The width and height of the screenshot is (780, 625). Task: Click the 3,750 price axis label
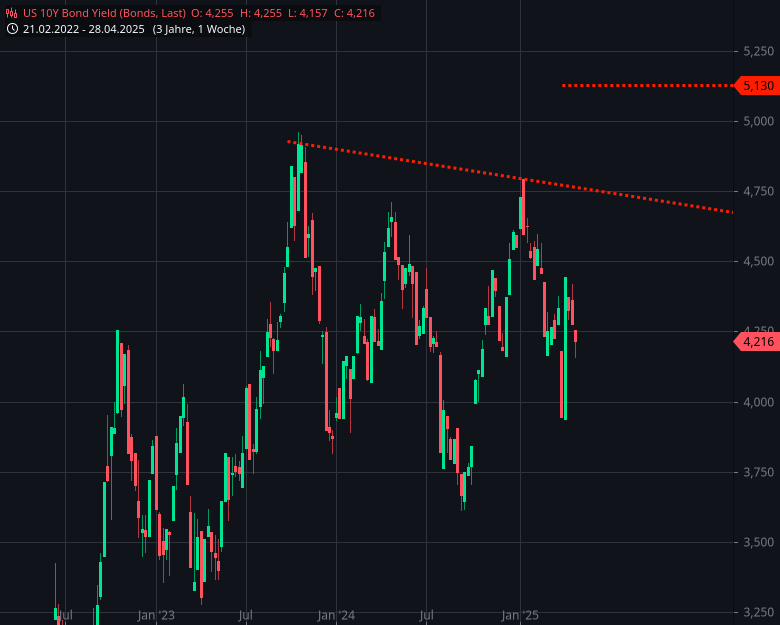759,472
